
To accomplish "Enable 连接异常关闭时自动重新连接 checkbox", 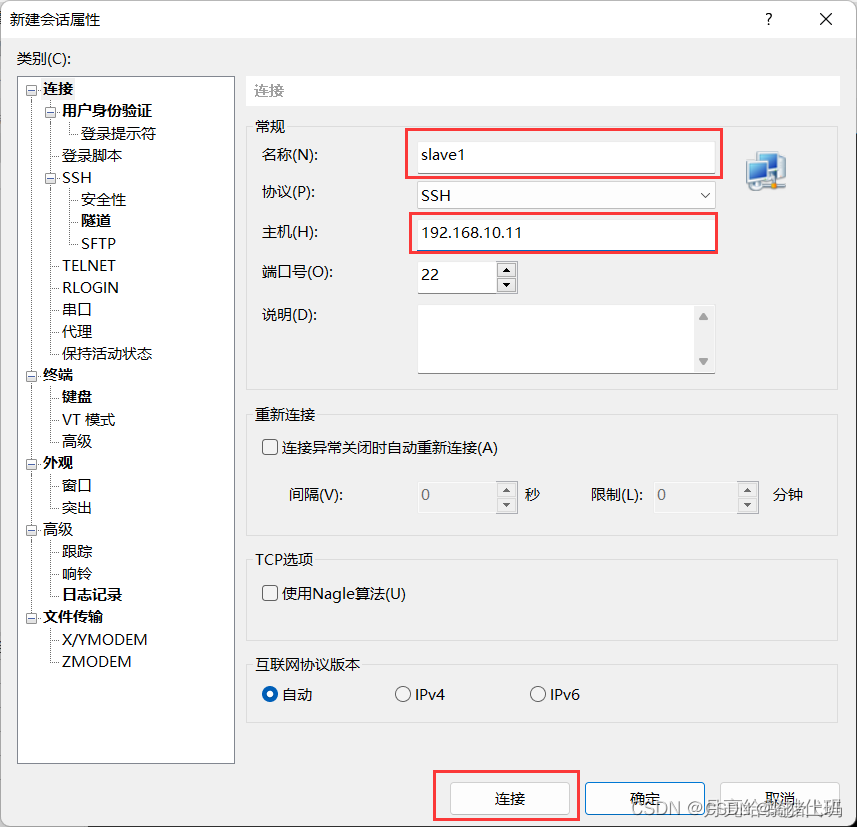I will click(x=270, y=447).
